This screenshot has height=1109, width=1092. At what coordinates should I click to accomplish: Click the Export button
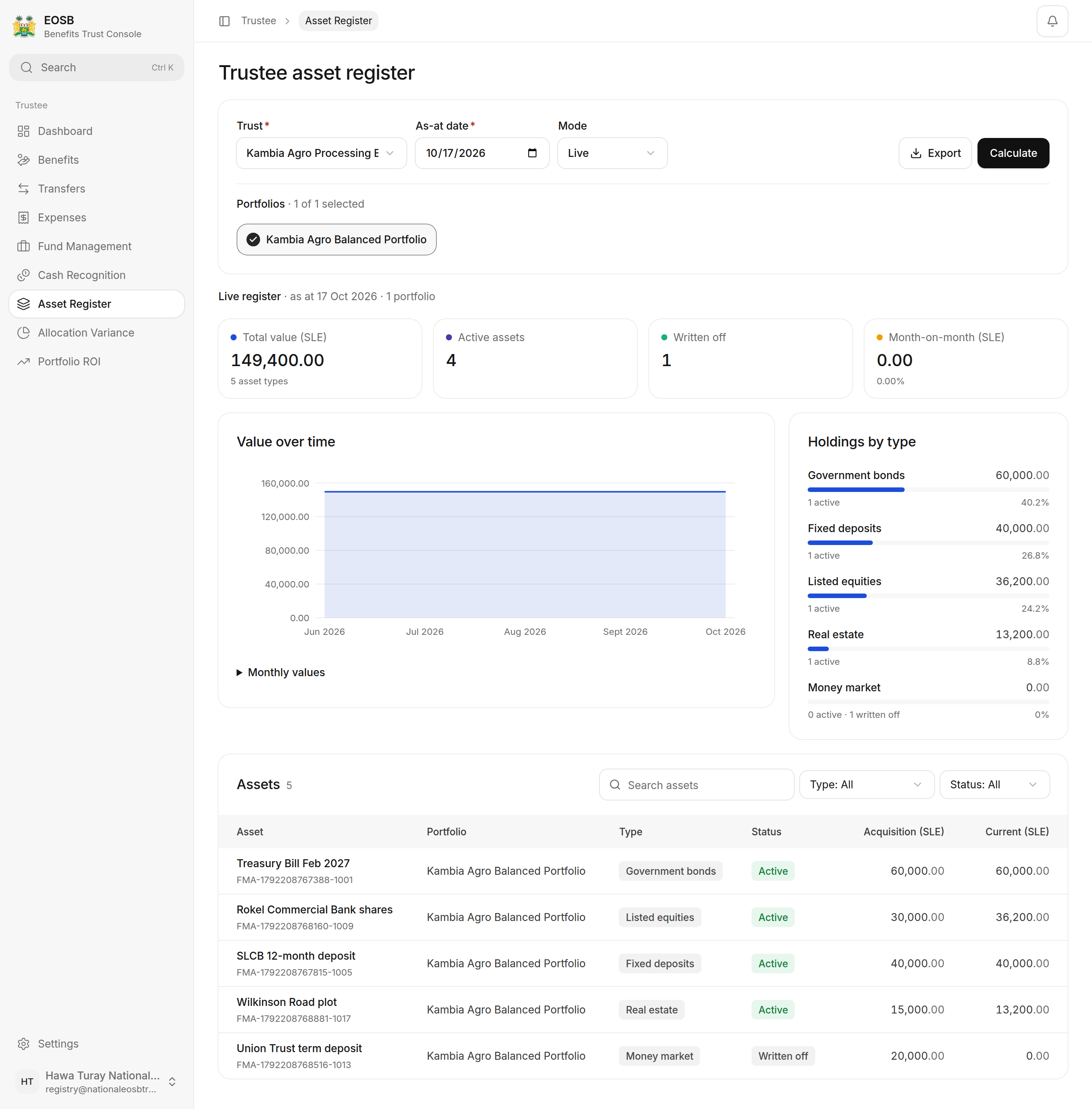[935, 153]
